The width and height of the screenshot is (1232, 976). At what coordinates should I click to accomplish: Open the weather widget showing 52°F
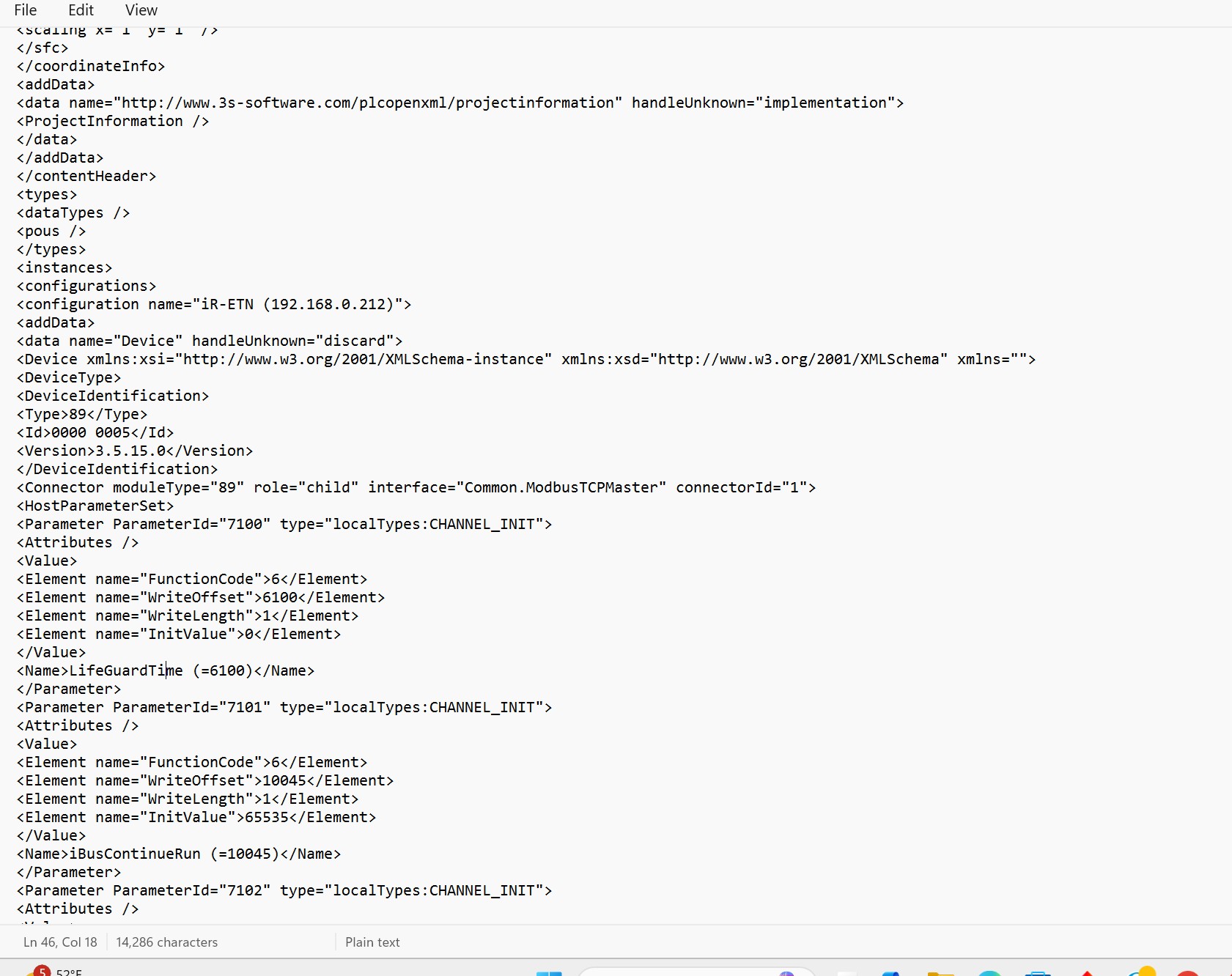pos(59,972)
